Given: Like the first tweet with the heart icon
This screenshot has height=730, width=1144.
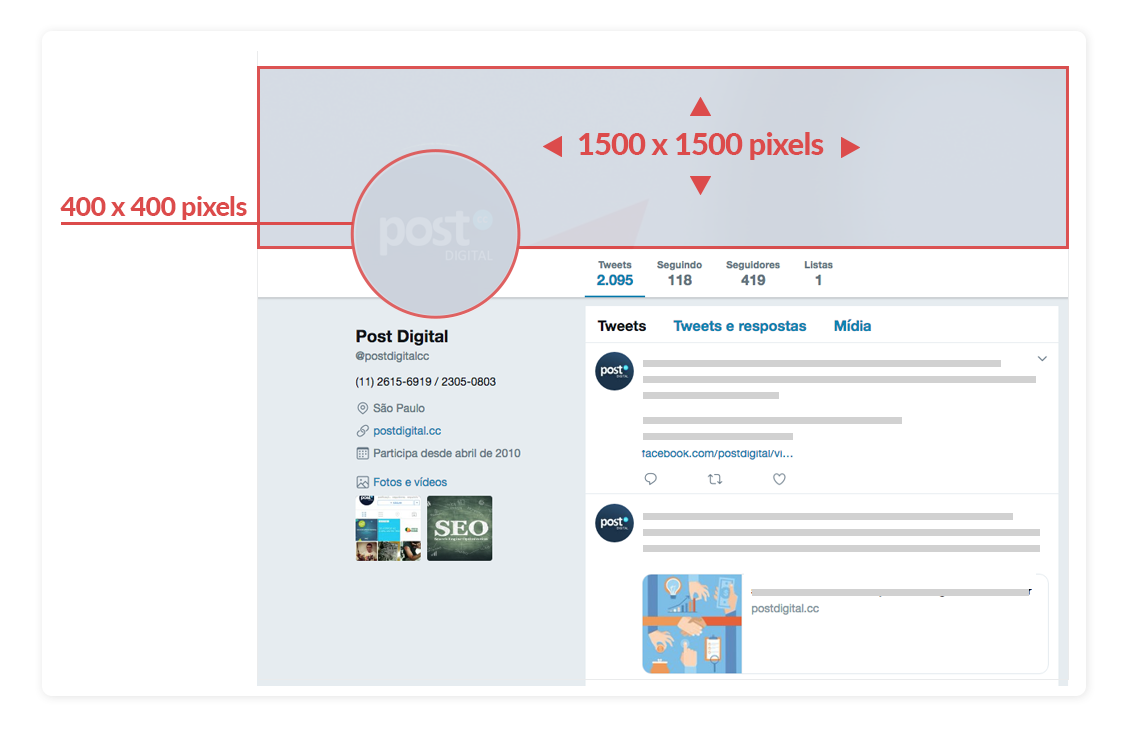Looking at the screenshot, I should click(779, 479).
